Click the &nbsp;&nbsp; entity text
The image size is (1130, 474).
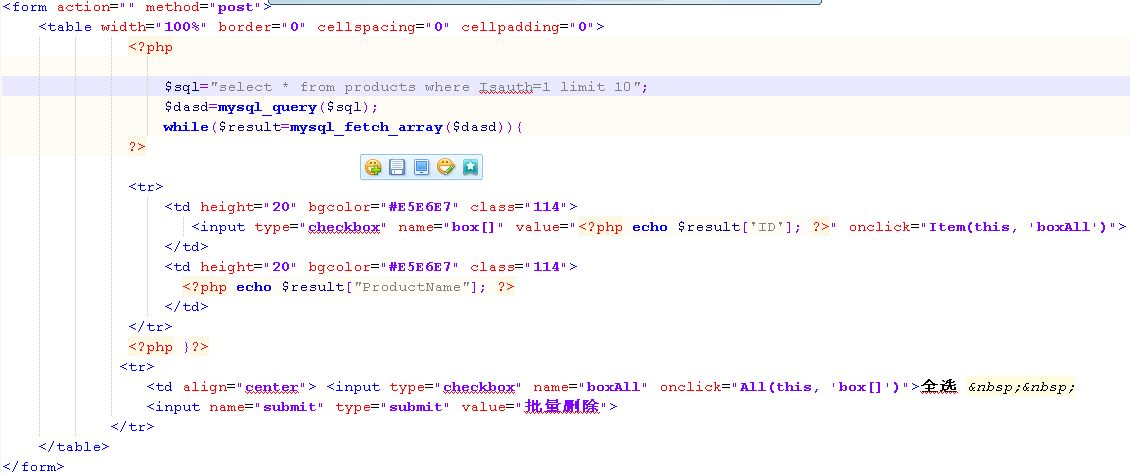pyautogui.click(x=1021, y=388)
